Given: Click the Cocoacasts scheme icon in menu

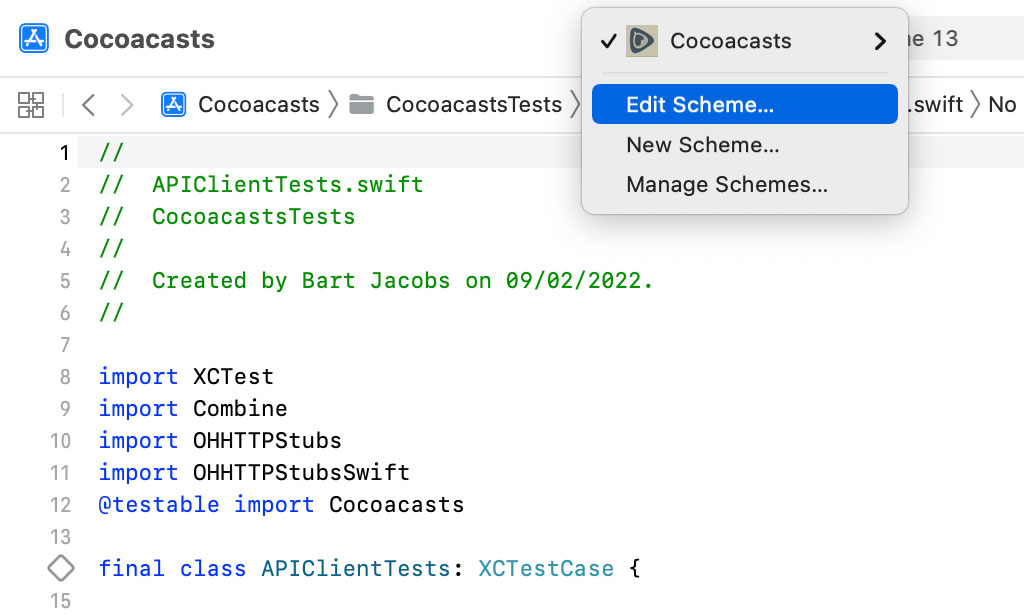Looking at the screenshot, I should click(x=641, y=42).
